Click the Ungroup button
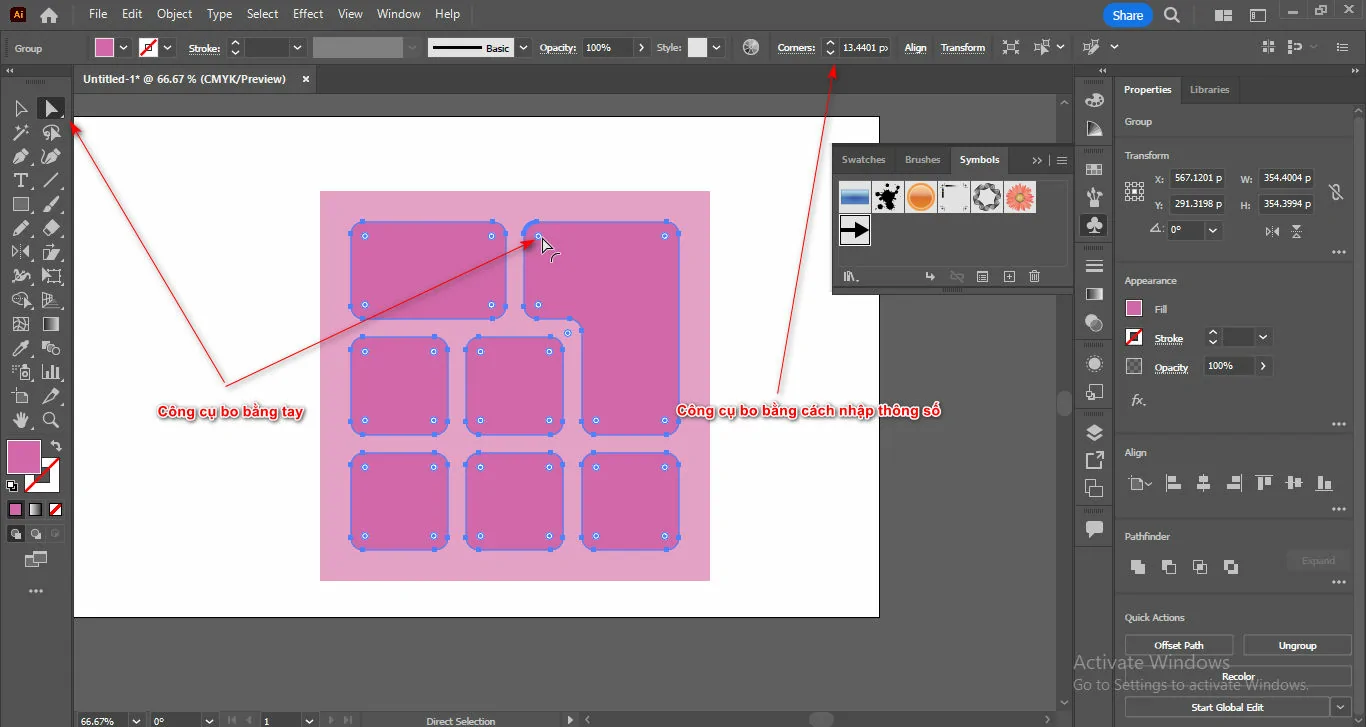 pyautogui.click(x=1297, y=645)
